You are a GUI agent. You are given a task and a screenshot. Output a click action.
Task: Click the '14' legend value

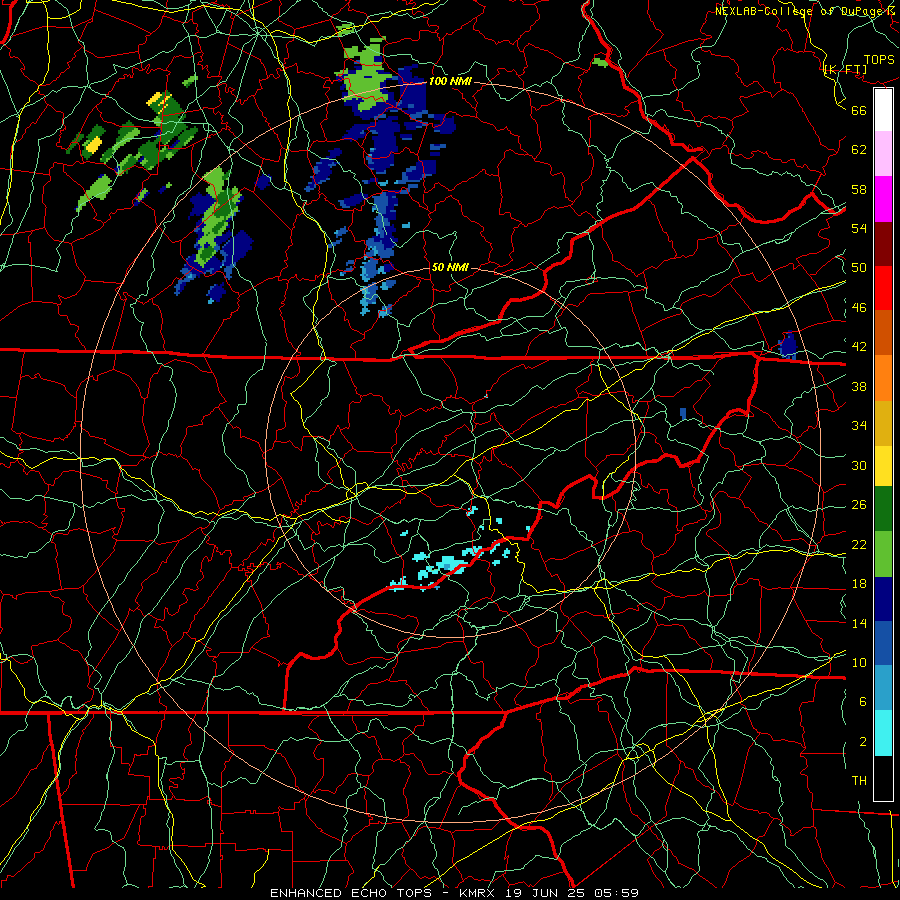(859, 623)
